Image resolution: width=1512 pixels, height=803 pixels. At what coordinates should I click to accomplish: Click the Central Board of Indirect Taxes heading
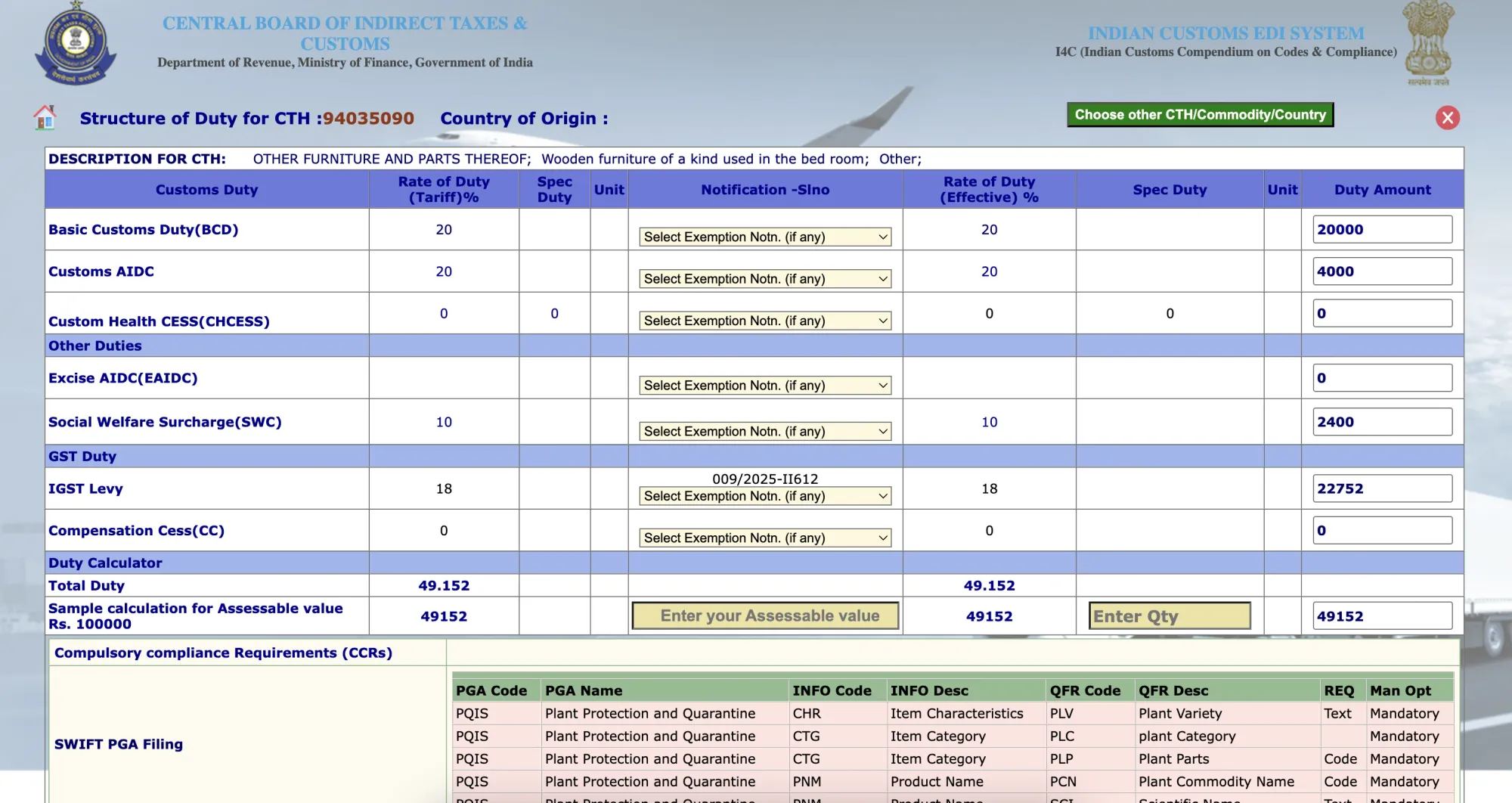[x=345, y=33]
